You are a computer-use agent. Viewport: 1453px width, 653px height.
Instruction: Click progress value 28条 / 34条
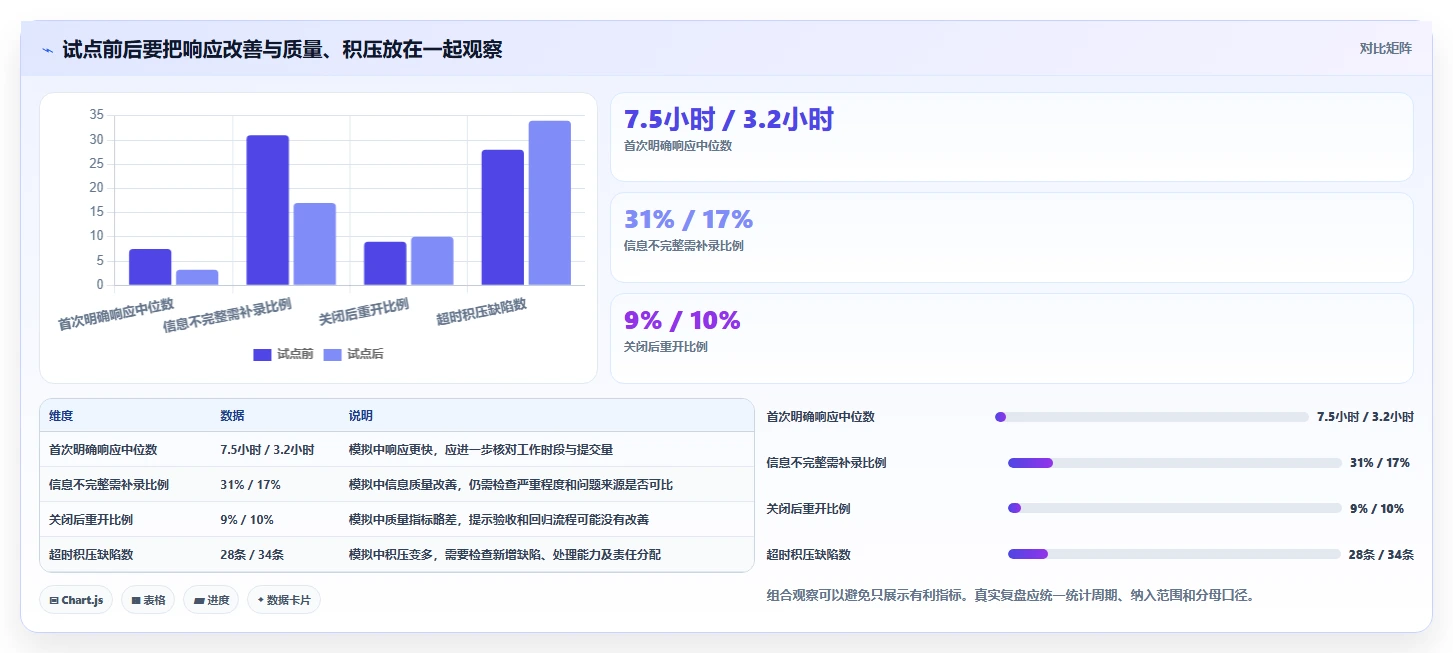click(x=1381, y=554)
